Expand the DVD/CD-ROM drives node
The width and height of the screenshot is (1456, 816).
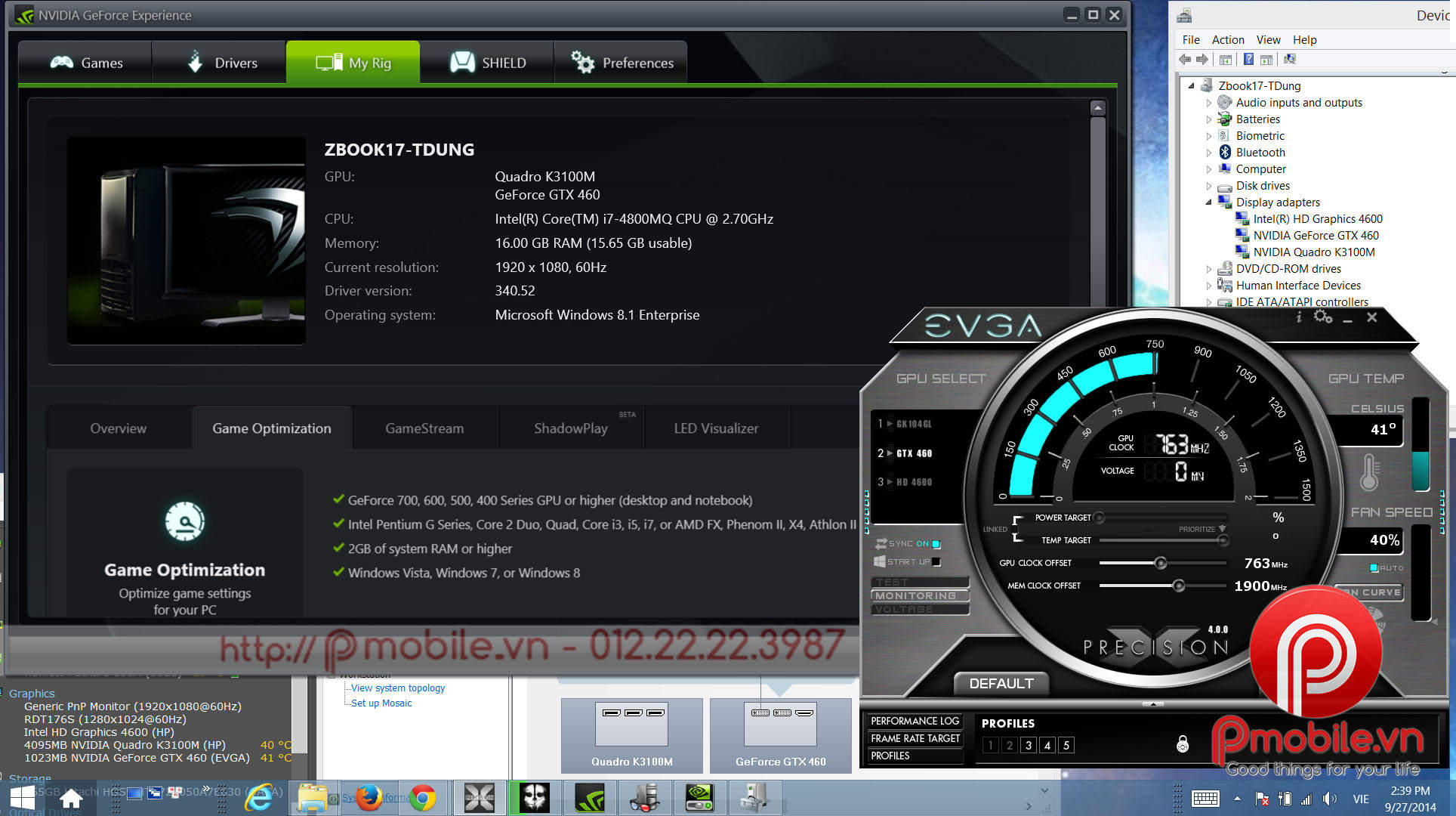coord(1209,269)
